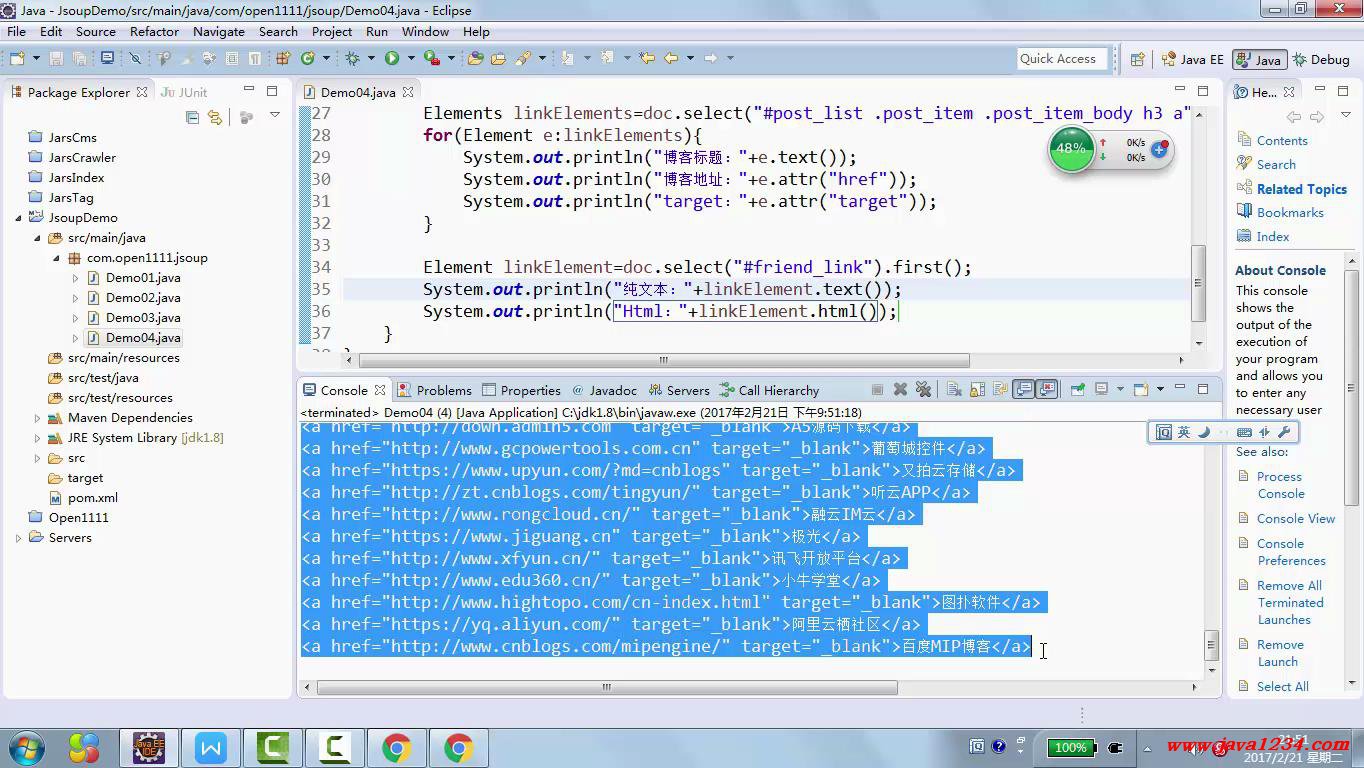1364x768 pixels.
Task: Click the green 48% floating monitor circle
Action: click(1071, 148)
